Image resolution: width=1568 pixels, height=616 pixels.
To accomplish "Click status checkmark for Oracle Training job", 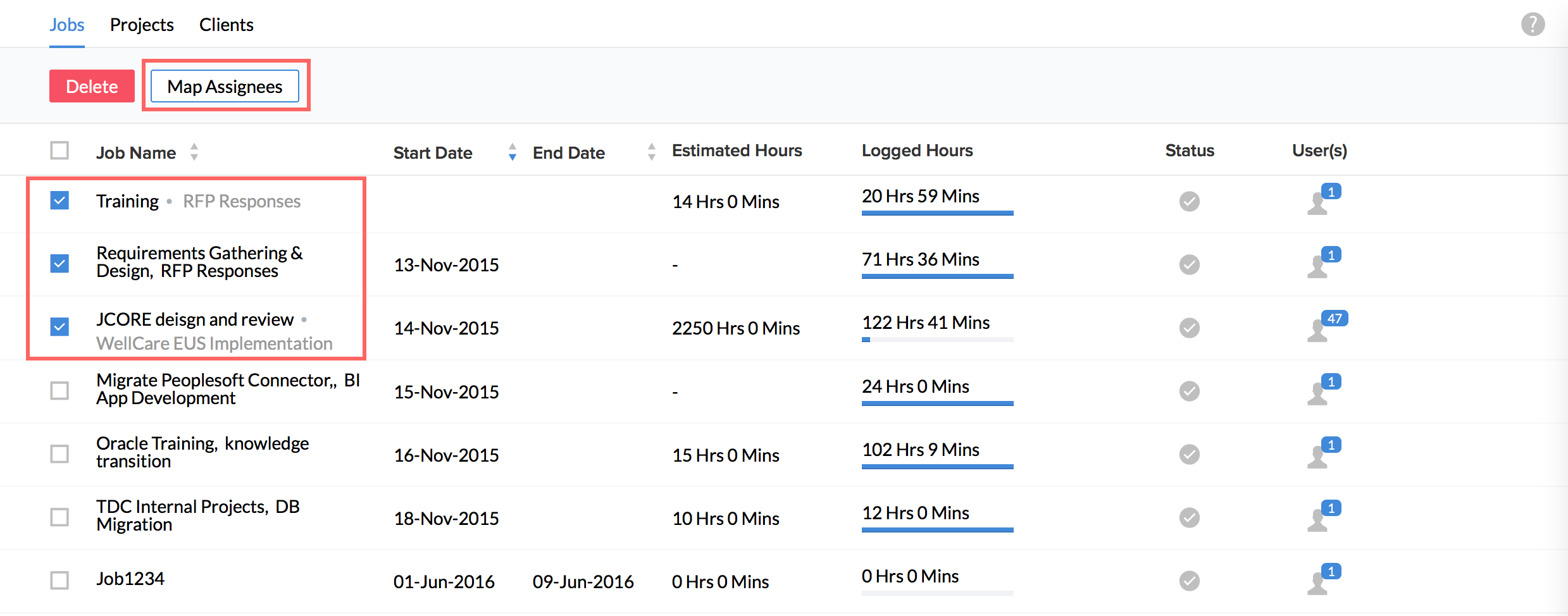I will point(1189,455).
